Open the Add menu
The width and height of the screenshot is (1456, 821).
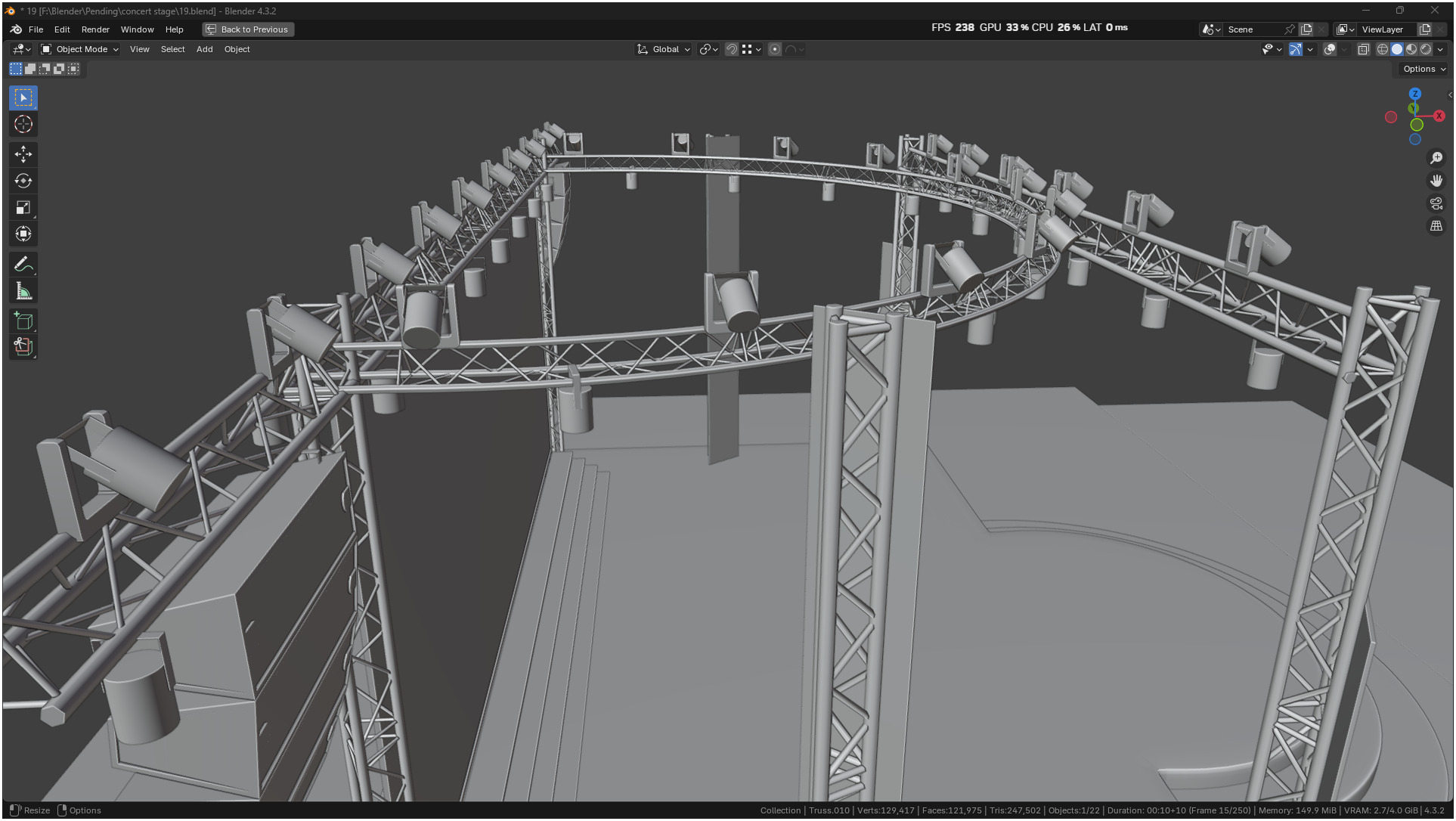tap(204, 49)
